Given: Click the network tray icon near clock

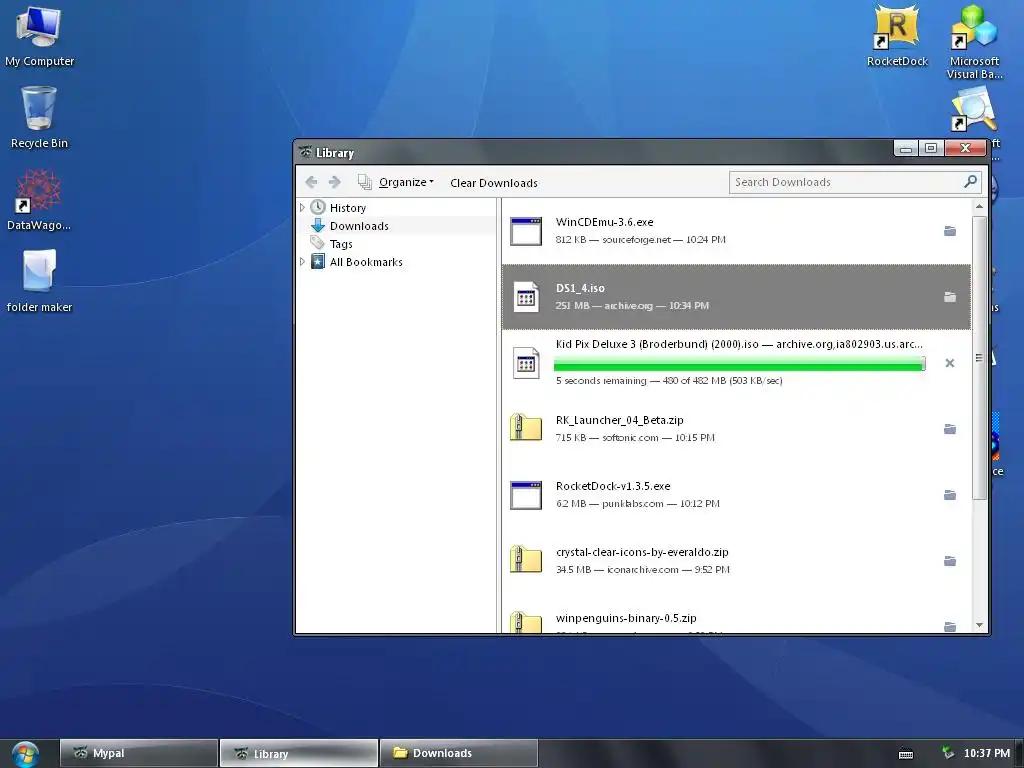Looking at the screenshot, I should coord(948,753).
